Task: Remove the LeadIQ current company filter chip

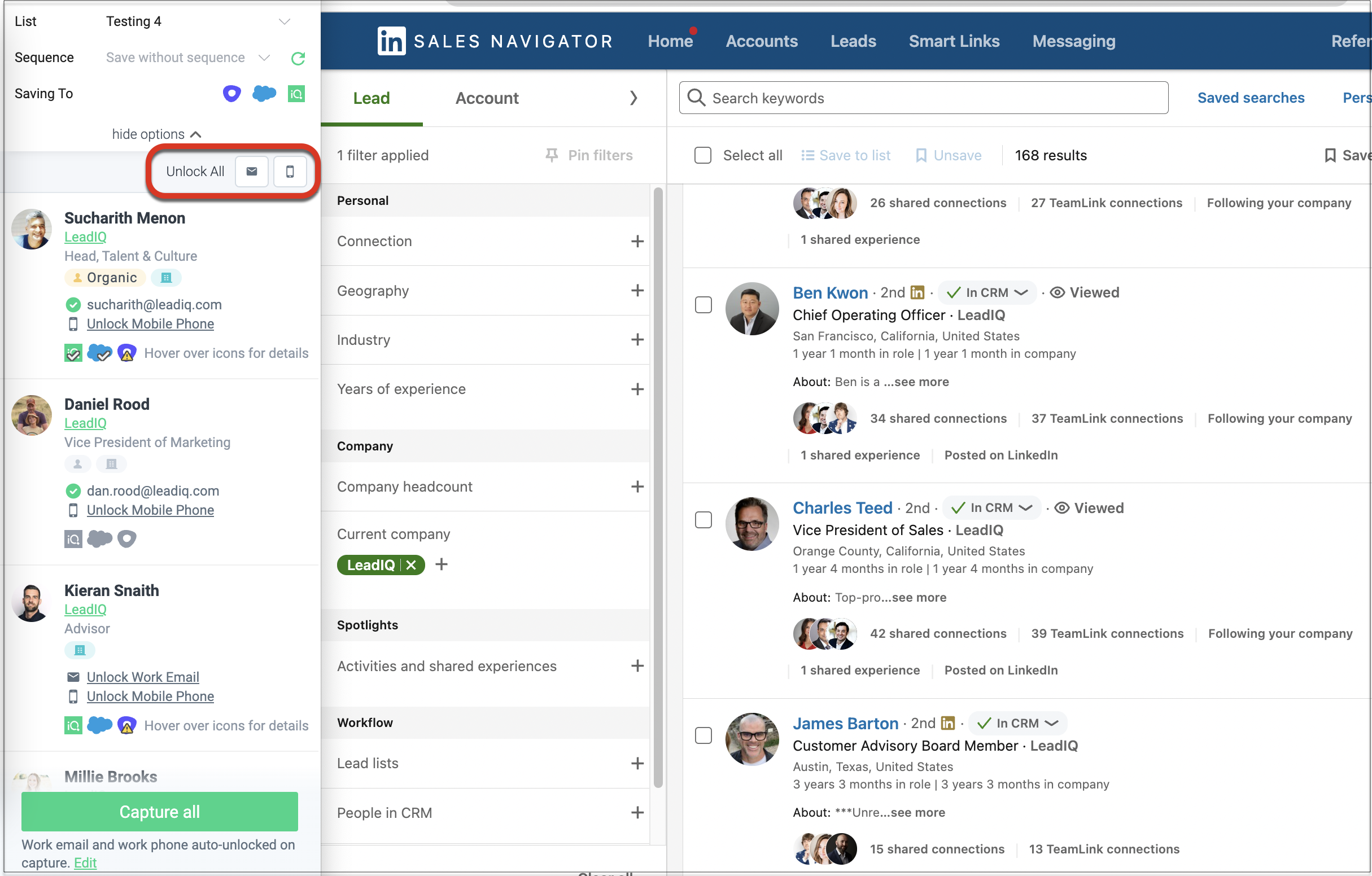Action: pyautogui.click(x=412, y=565)
